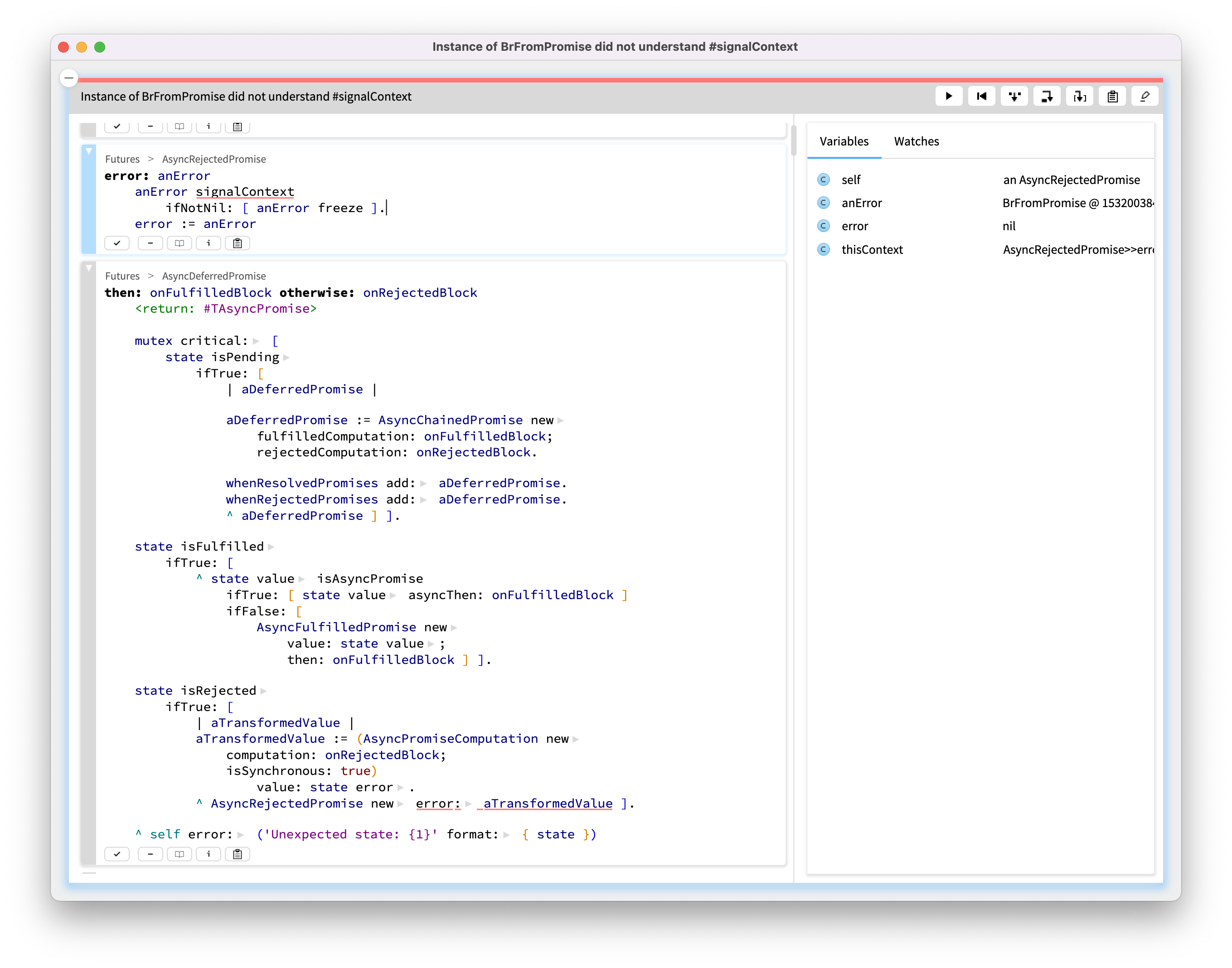
Task: Step through with the bracketed arrow icon
Action: point(1080,96)
